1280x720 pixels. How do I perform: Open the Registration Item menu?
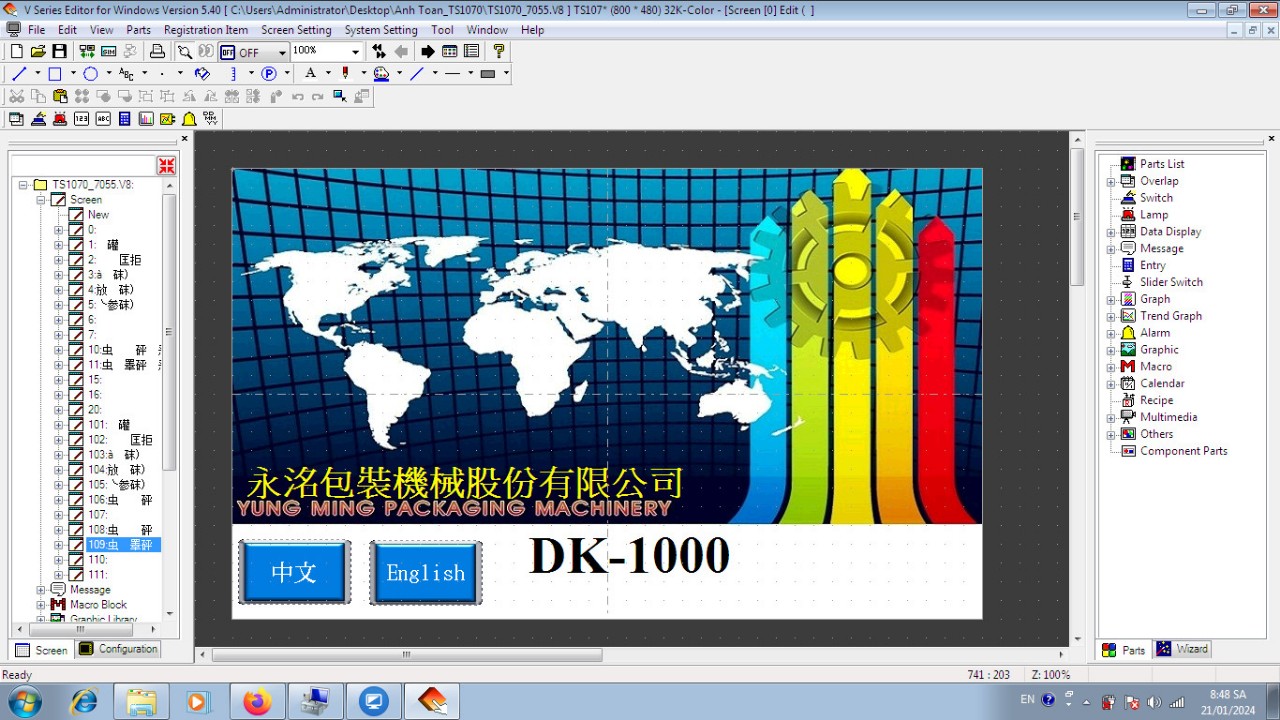(205, 30)
